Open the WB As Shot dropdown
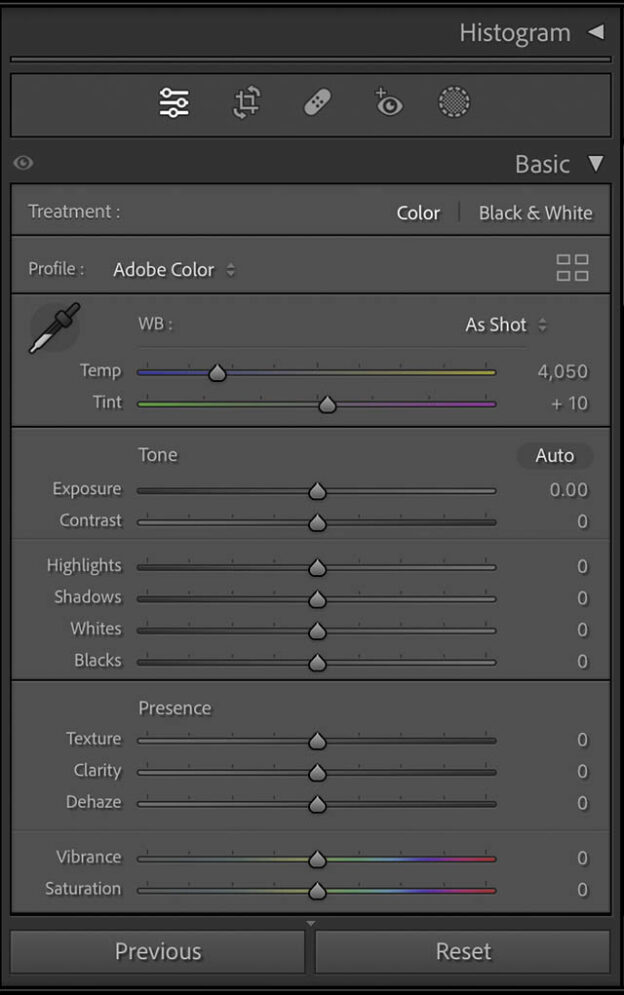The image size is (624, 995). click(x=506, y=324)
